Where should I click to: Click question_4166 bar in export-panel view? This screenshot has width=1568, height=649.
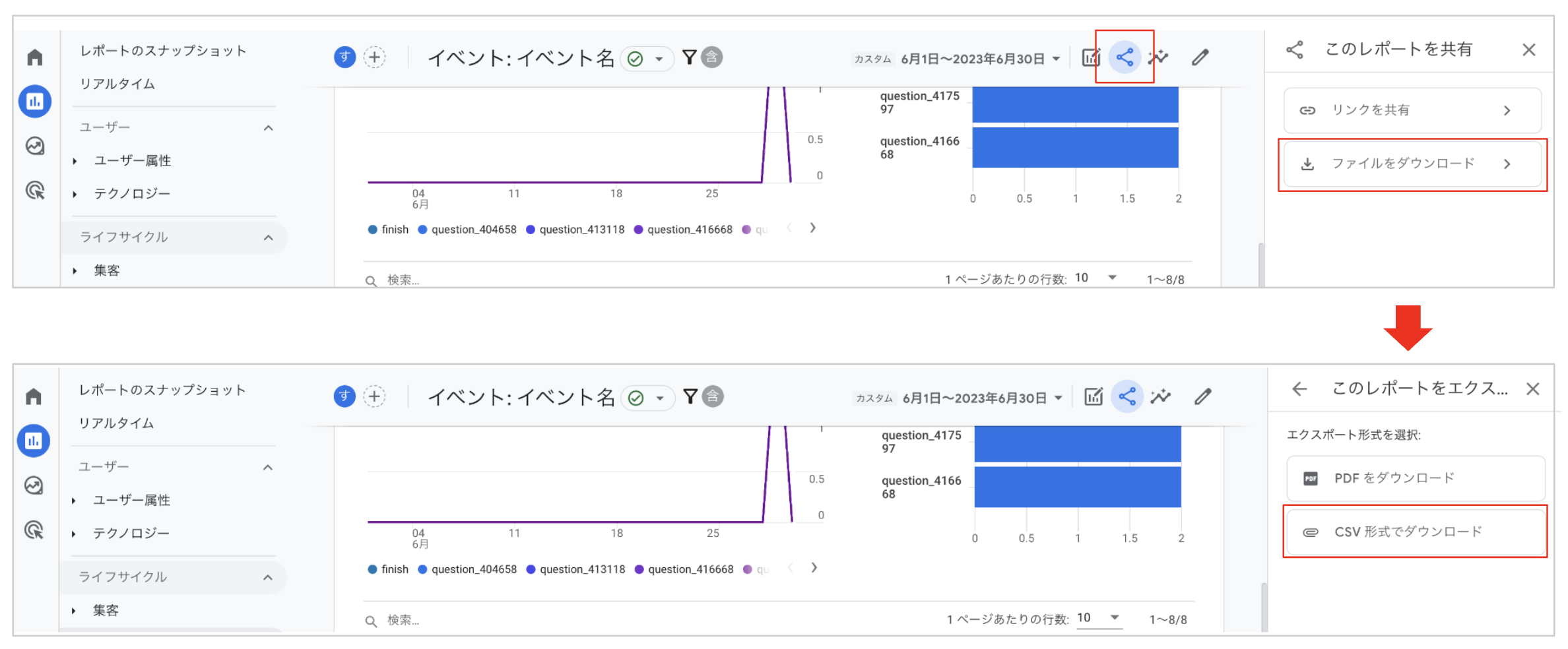click(x=1078, y=487)
